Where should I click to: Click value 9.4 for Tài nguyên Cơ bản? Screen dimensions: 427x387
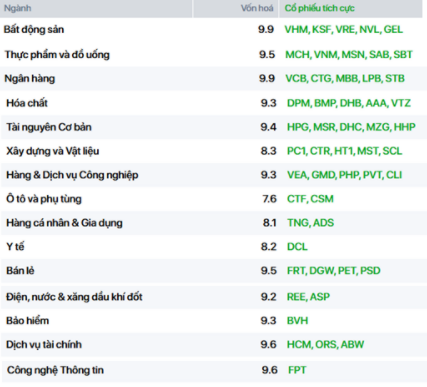[269, 127]
